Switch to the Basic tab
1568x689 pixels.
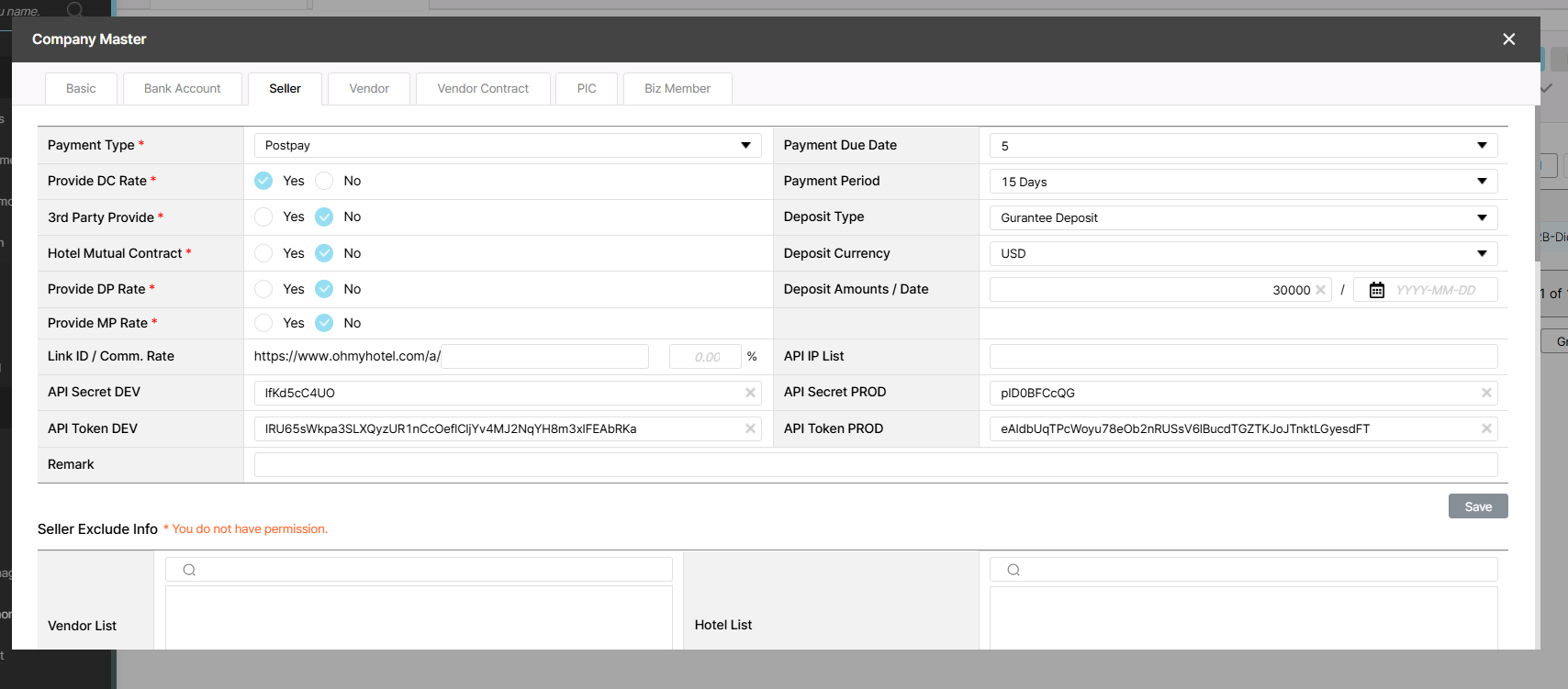81,89
